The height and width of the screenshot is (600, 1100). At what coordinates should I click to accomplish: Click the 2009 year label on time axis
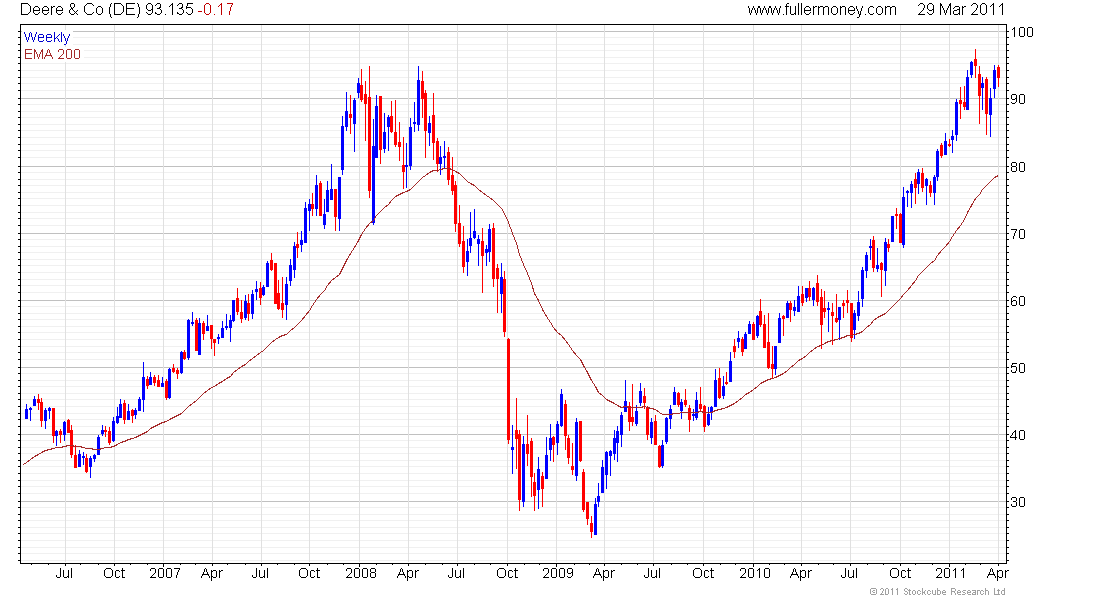click(558, 573)
